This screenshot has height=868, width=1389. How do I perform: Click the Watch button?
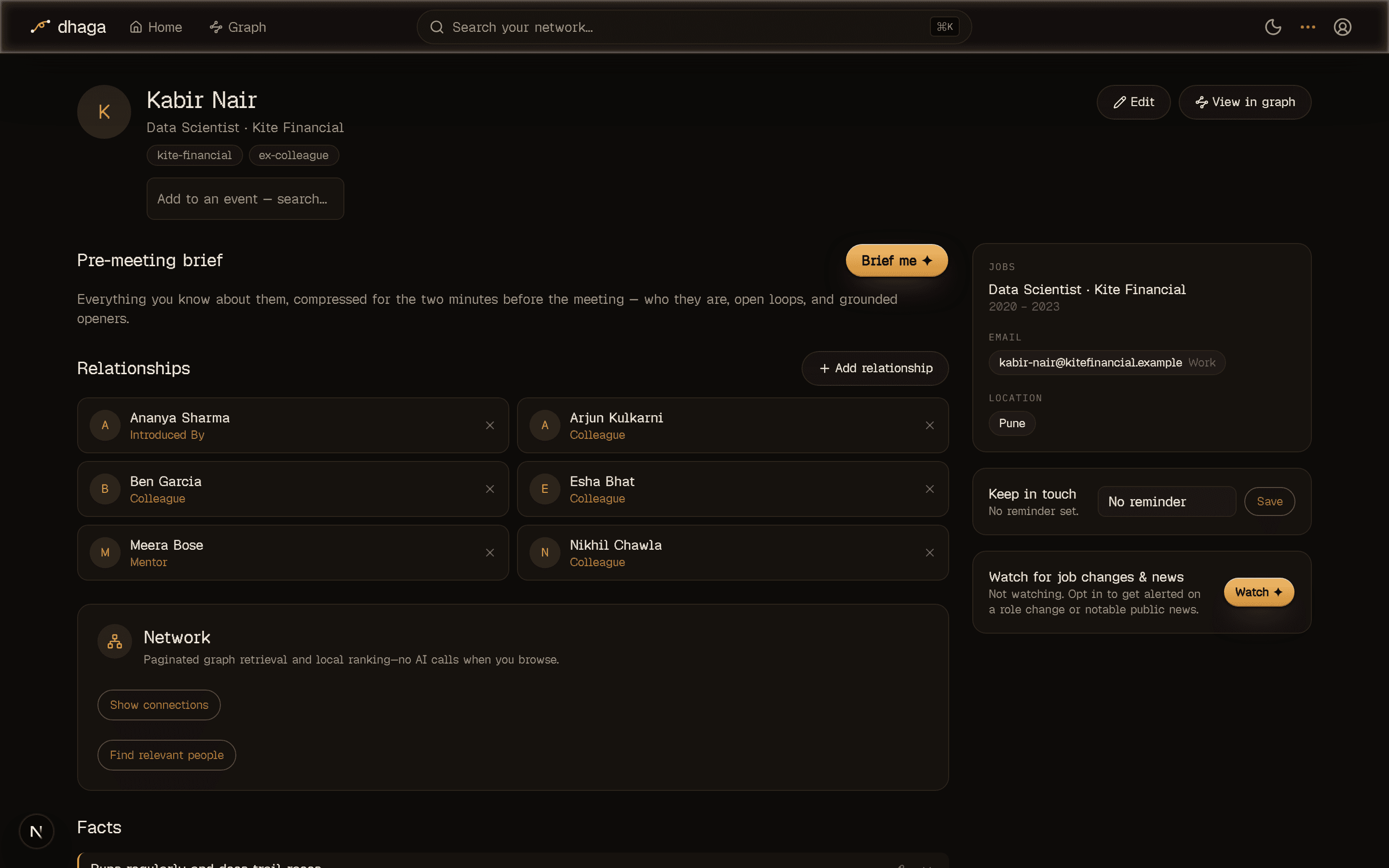(1258, 593)
